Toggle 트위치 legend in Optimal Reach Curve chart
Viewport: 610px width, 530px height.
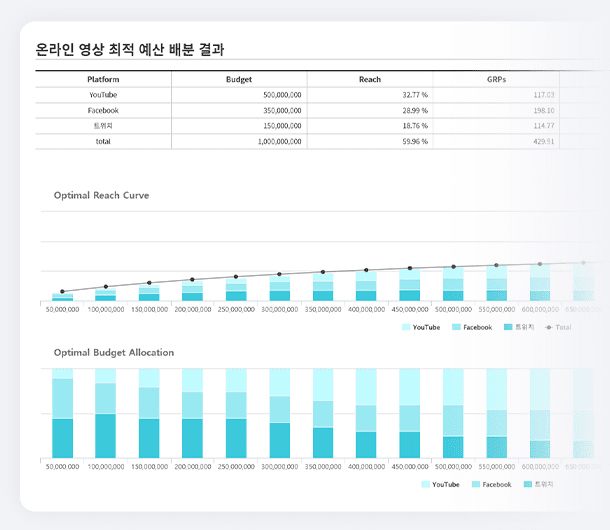pos(509,327)
